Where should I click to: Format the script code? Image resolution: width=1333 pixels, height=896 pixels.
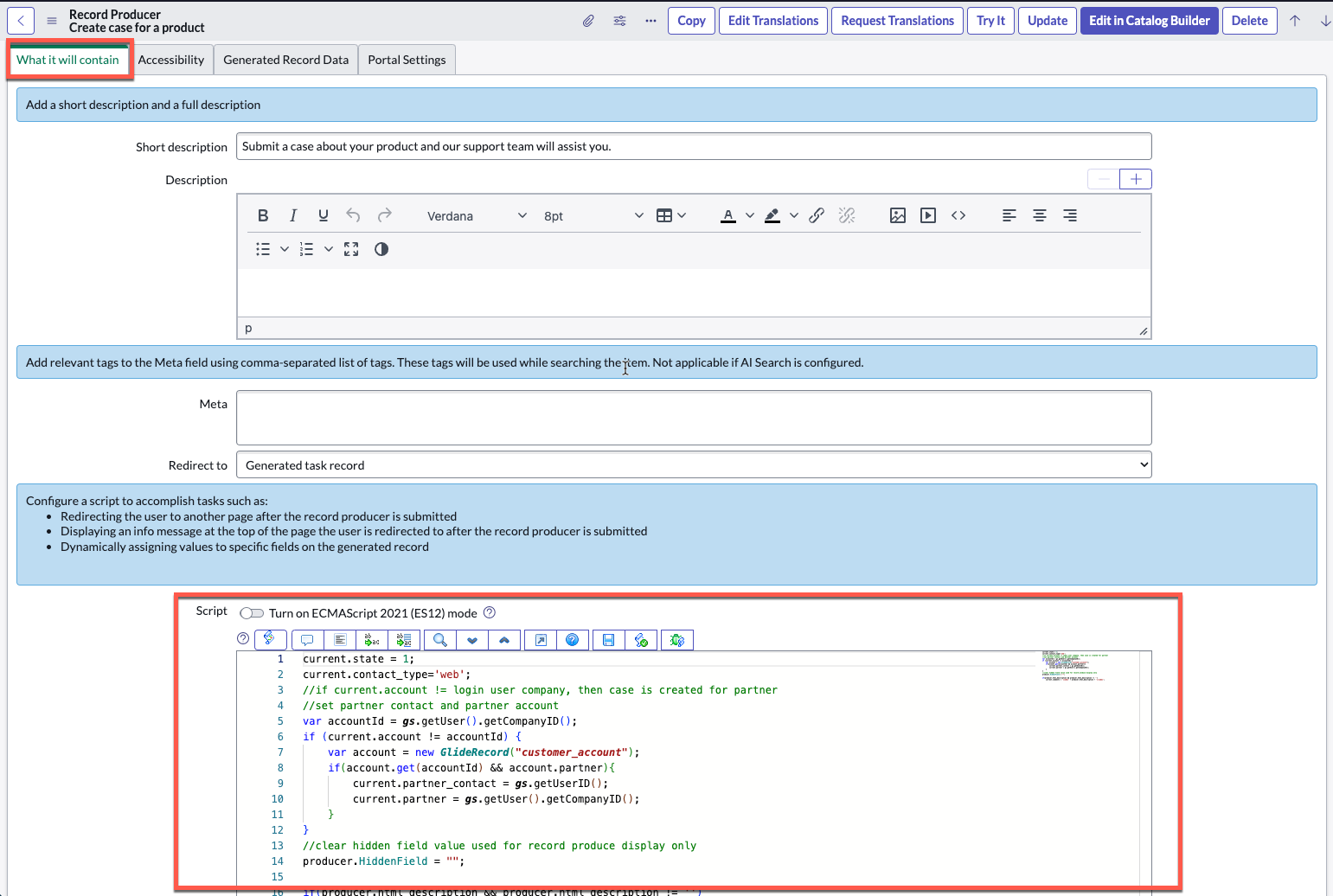click(x=340, y=640)
